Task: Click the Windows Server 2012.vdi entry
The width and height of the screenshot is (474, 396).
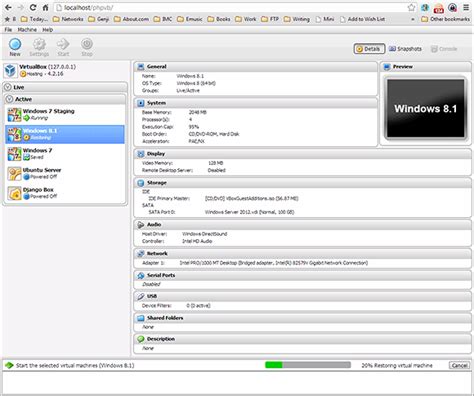Action: [249, 212]
